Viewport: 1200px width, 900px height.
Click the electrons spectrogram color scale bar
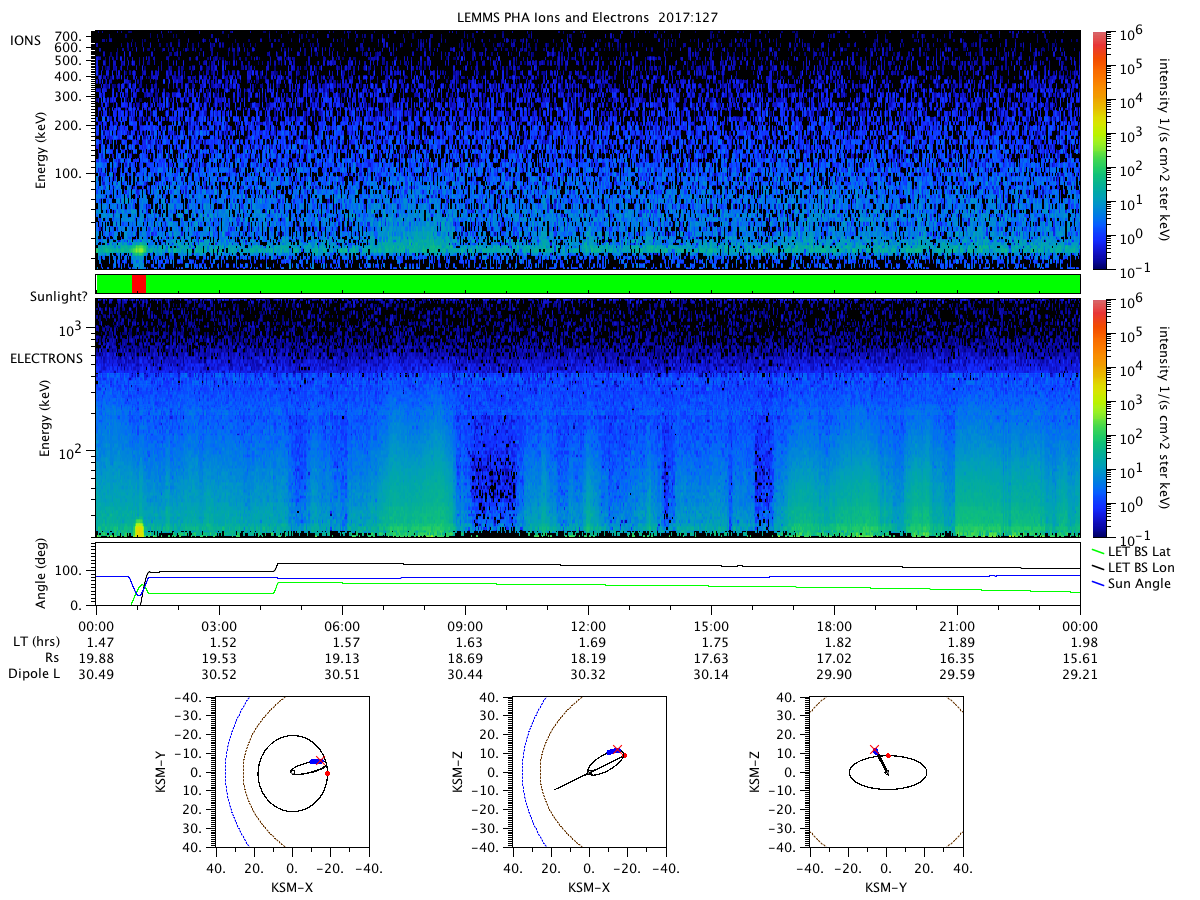pos(1101,417)
